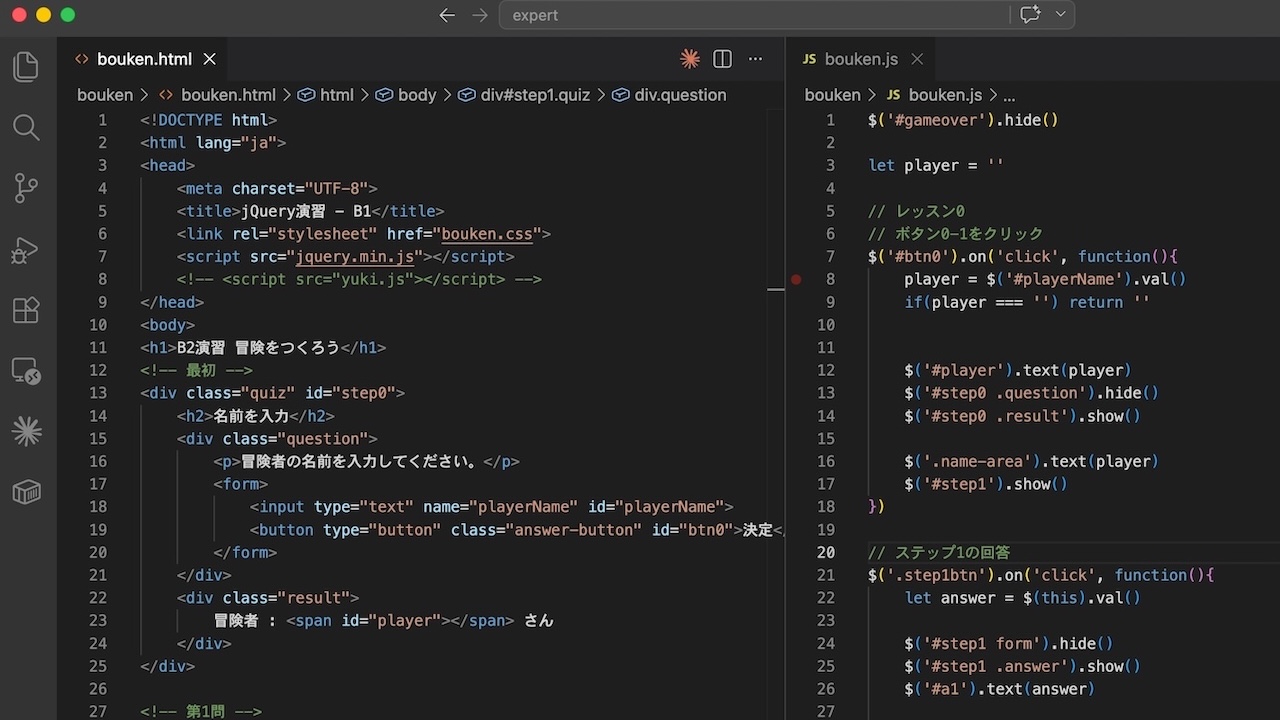The image size is (1280, 720).
Task: Click 'let player' on line 3 of bouken.js
Action: pos(913,165)
